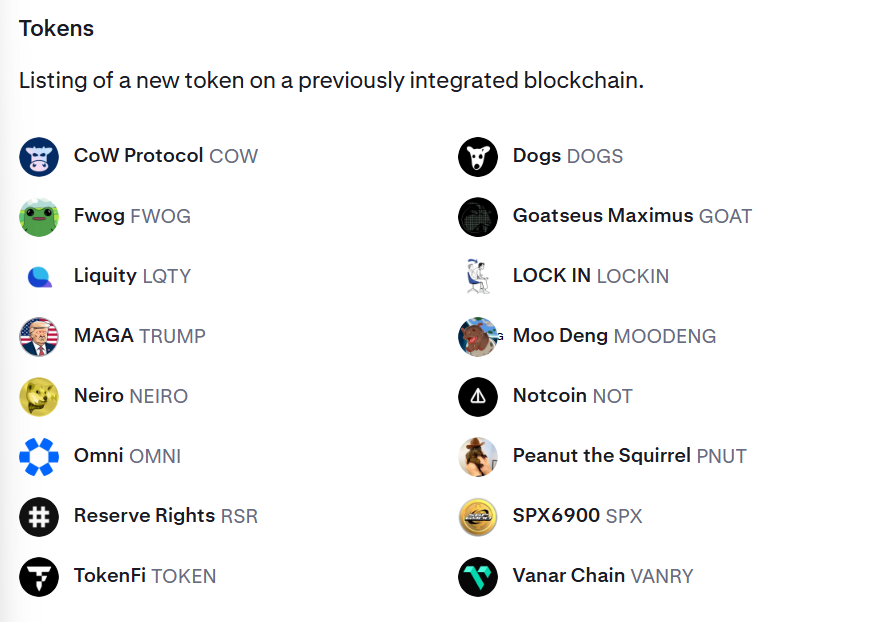
Task: Click the Notcoin triangle icon
Action: (478, 397)
